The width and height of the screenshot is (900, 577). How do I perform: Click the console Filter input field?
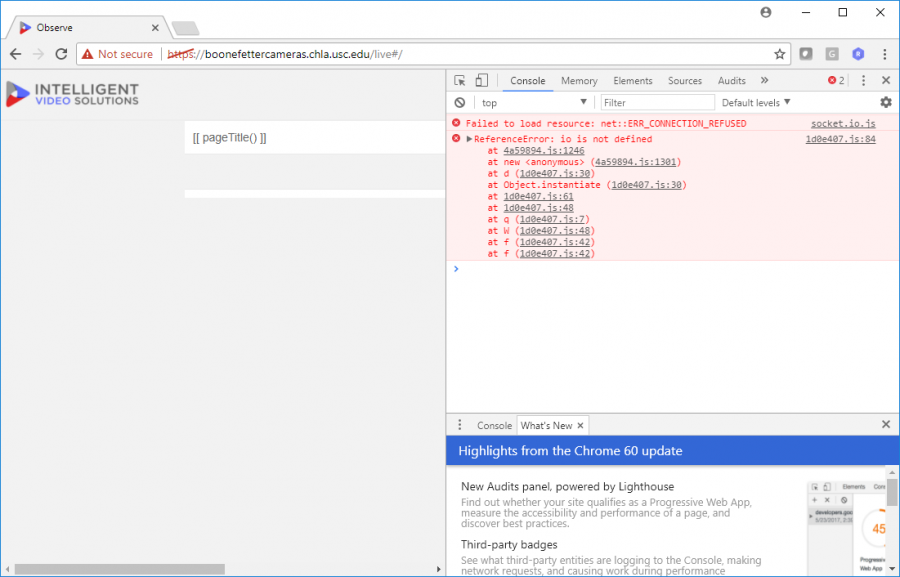click(x=657, y=103)
